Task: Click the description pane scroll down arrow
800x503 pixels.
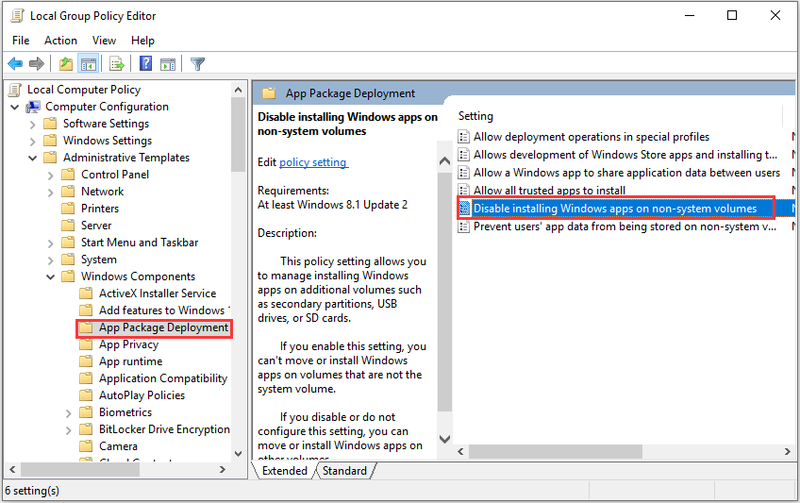Action: [444, 439]
